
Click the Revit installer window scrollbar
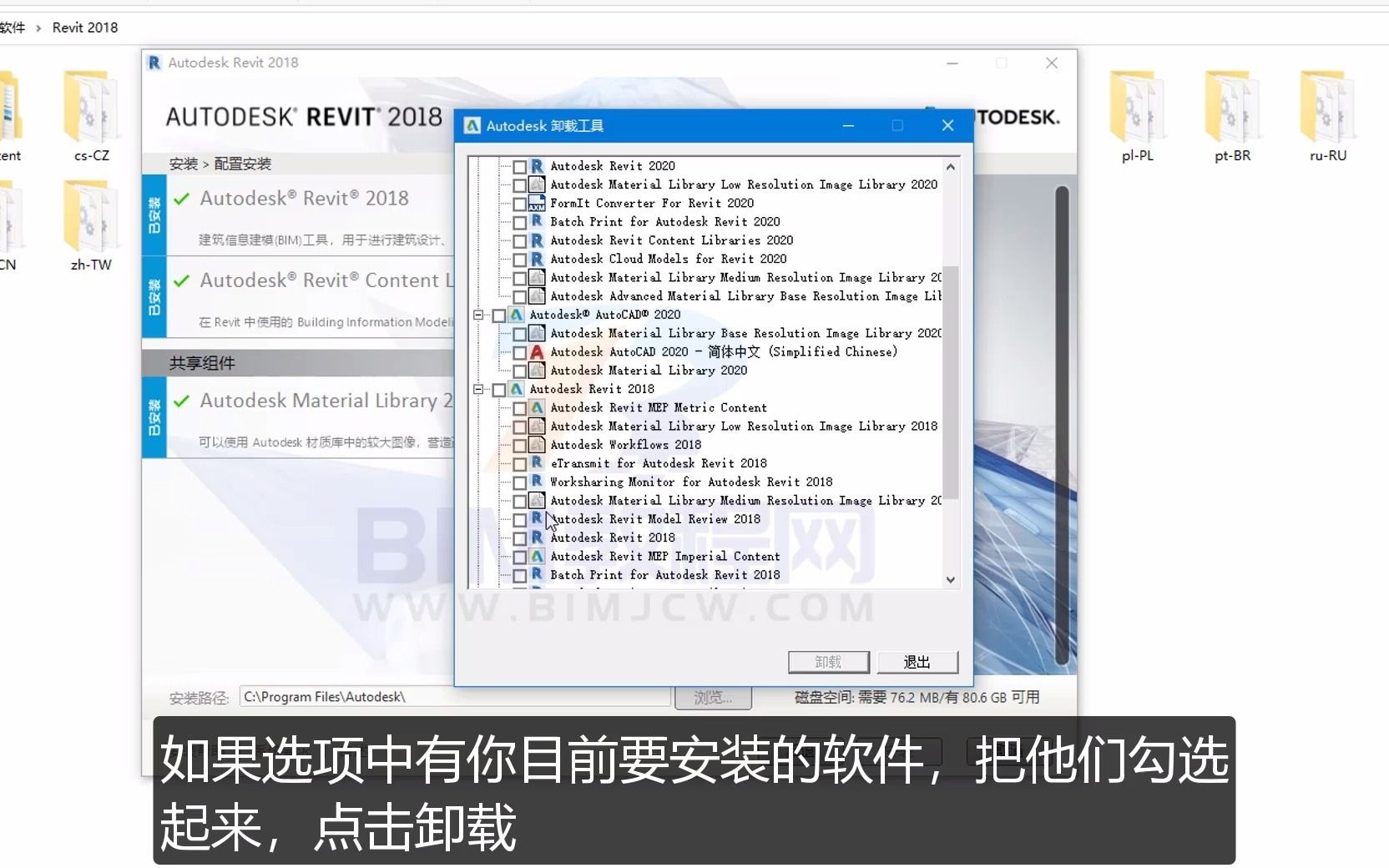pyautogui.click(x=1063, y=426)
